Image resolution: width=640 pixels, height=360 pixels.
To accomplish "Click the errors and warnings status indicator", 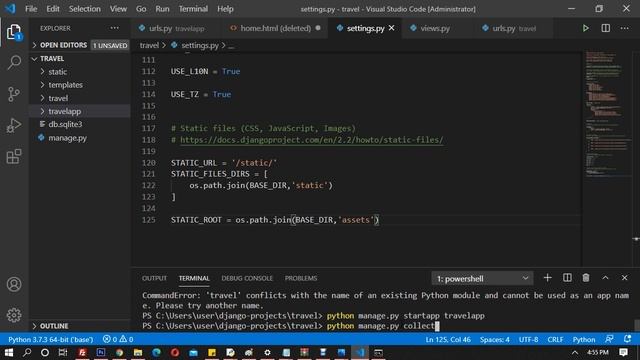I will click(118, 339).
